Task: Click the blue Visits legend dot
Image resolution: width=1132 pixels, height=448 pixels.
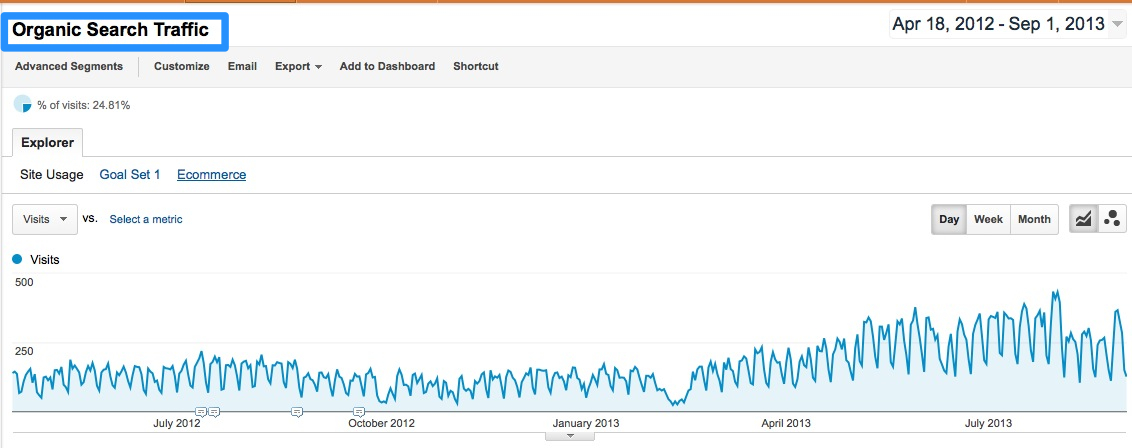Action: pos(18,259)
